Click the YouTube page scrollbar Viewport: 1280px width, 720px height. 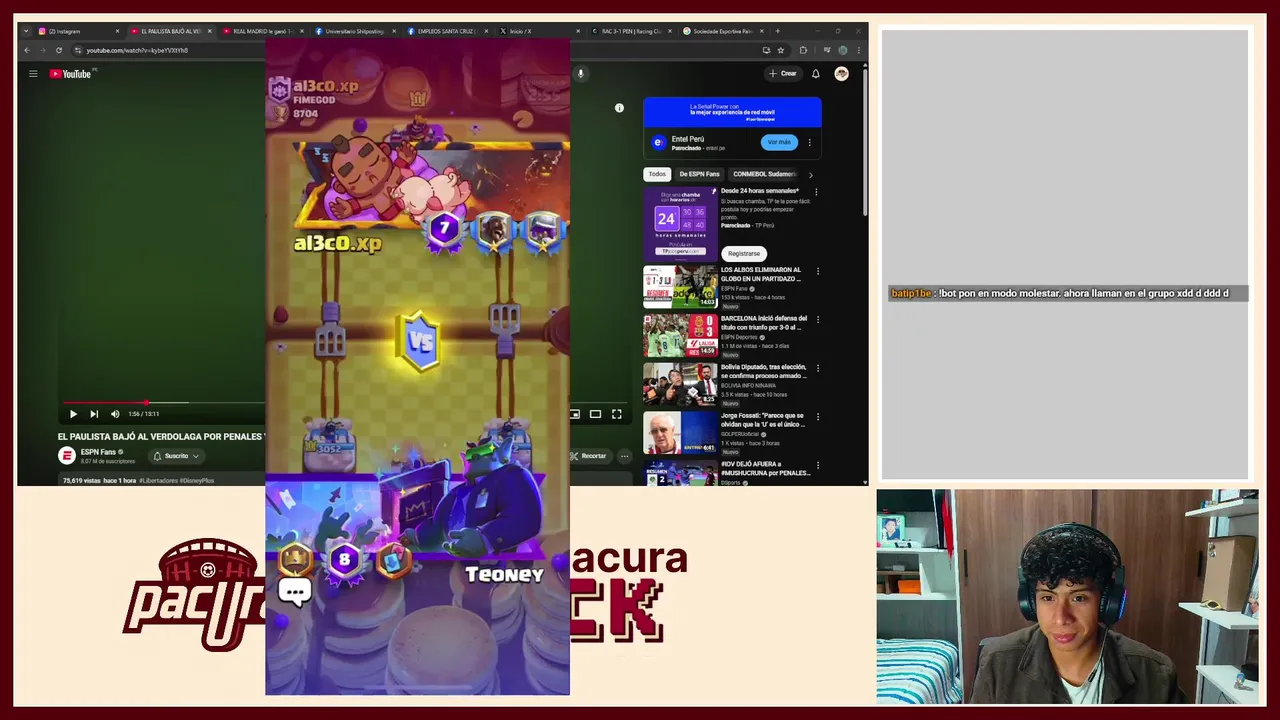tap(864, 140)
